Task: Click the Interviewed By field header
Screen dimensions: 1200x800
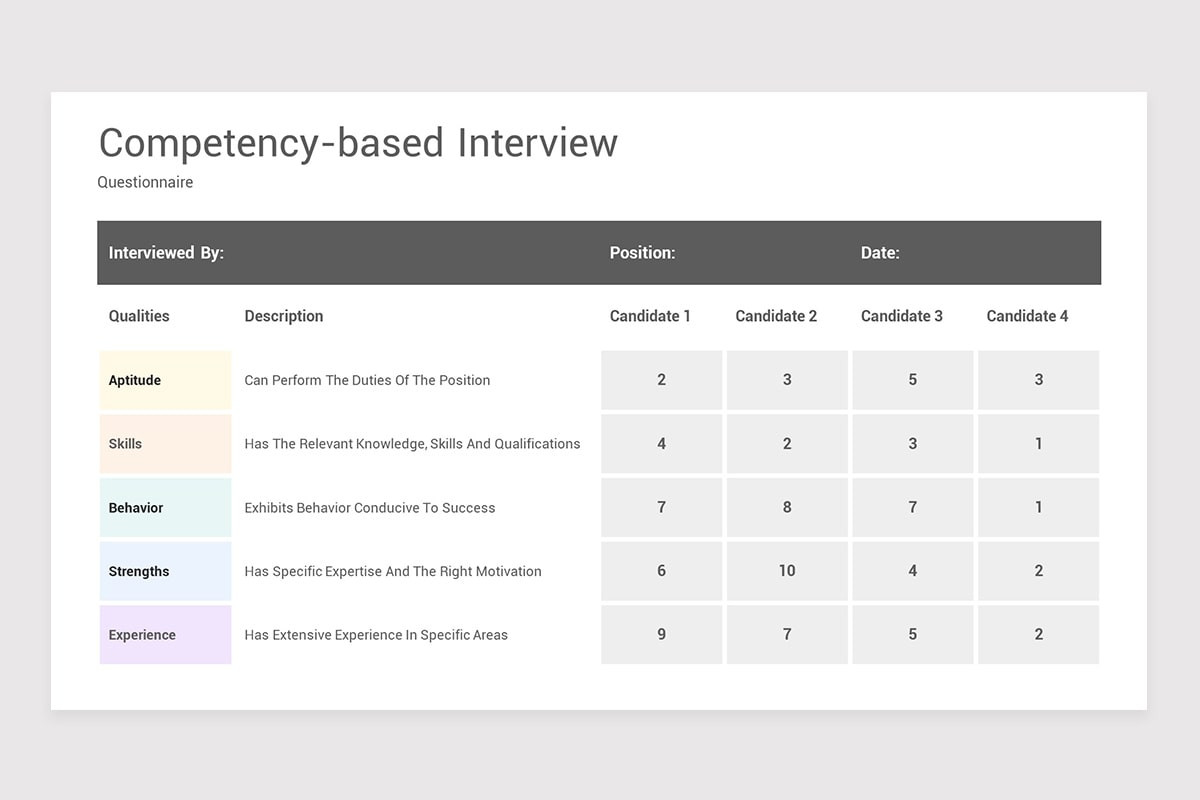Action: click(x=166, y=253)
